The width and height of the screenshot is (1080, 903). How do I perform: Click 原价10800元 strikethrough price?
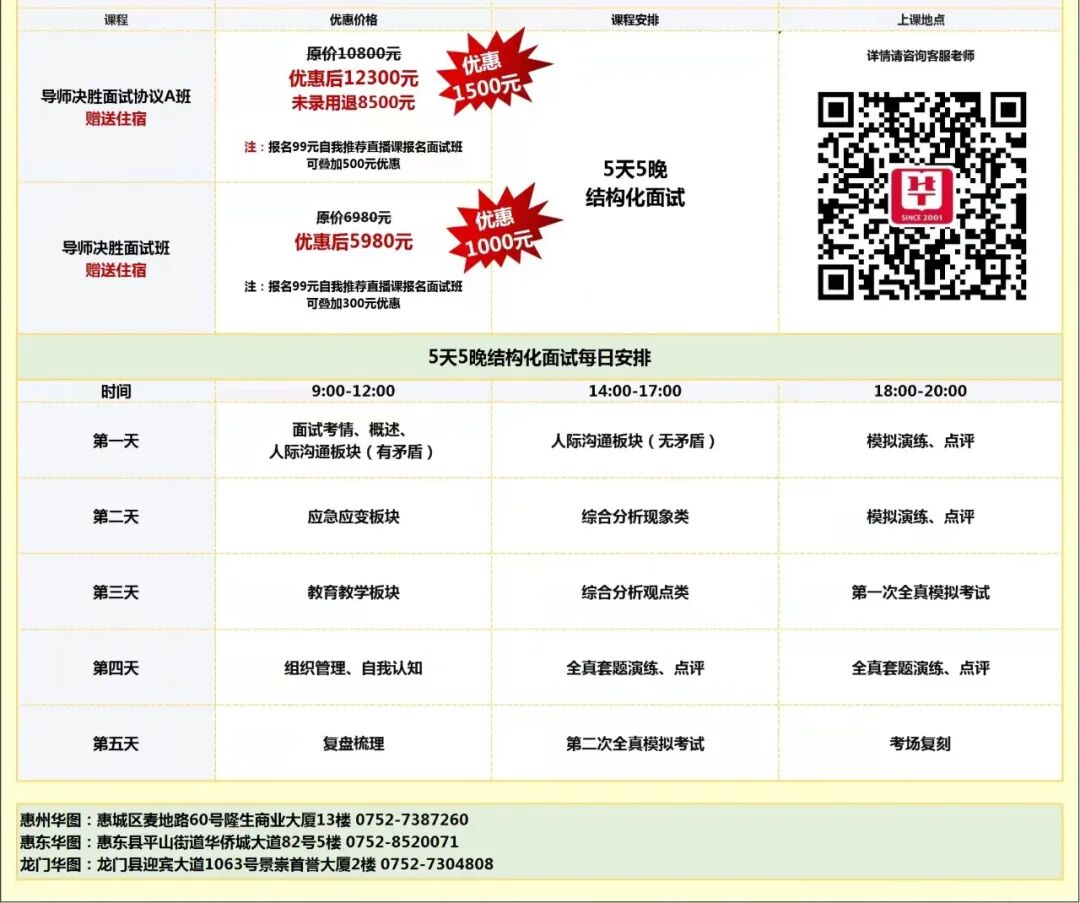(x=353, y=54)
